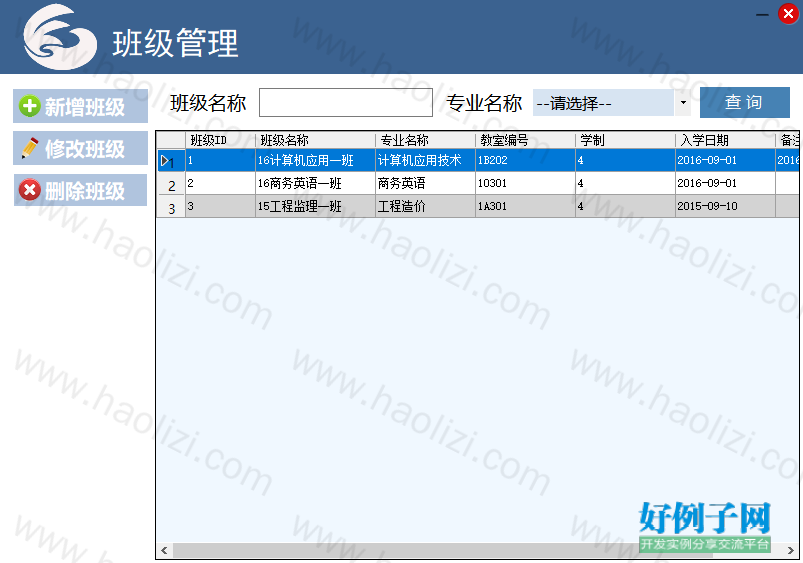The width and height of the screenshot is (803, 563).
Task: Click the date cell 2015-09-10
Action: click(725, 206)
